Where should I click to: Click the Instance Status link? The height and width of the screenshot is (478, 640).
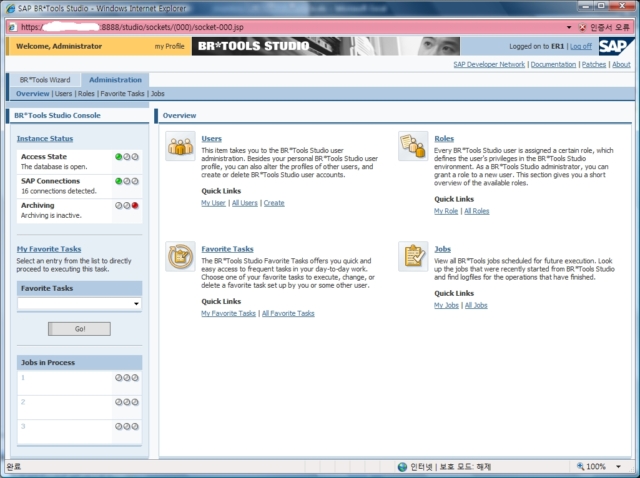click(45, 139)
